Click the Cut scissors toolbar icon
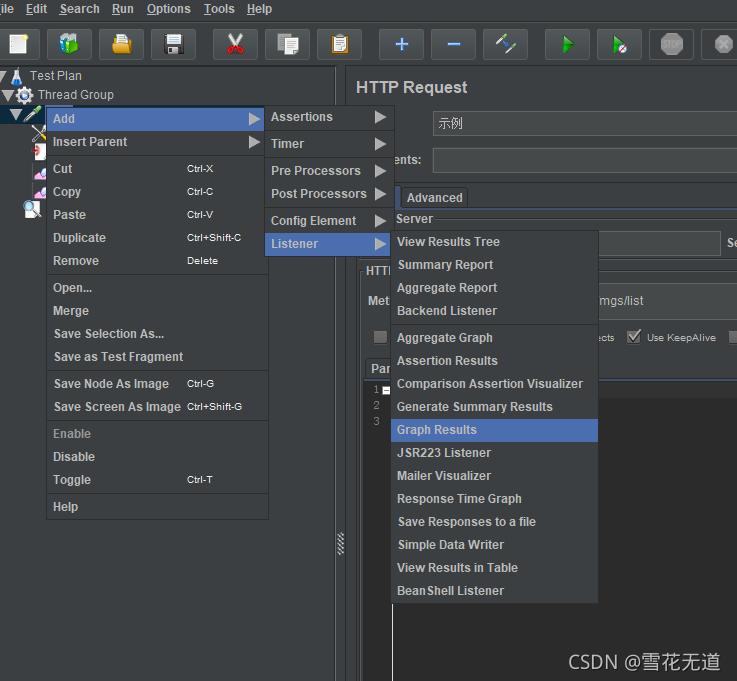This screenshot has width=737, height=681. (x=235, y=44)
